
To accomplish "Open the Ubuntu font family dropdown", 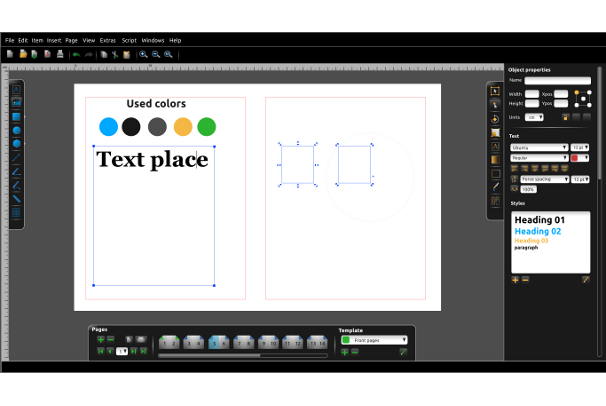I will click(539, 147).
